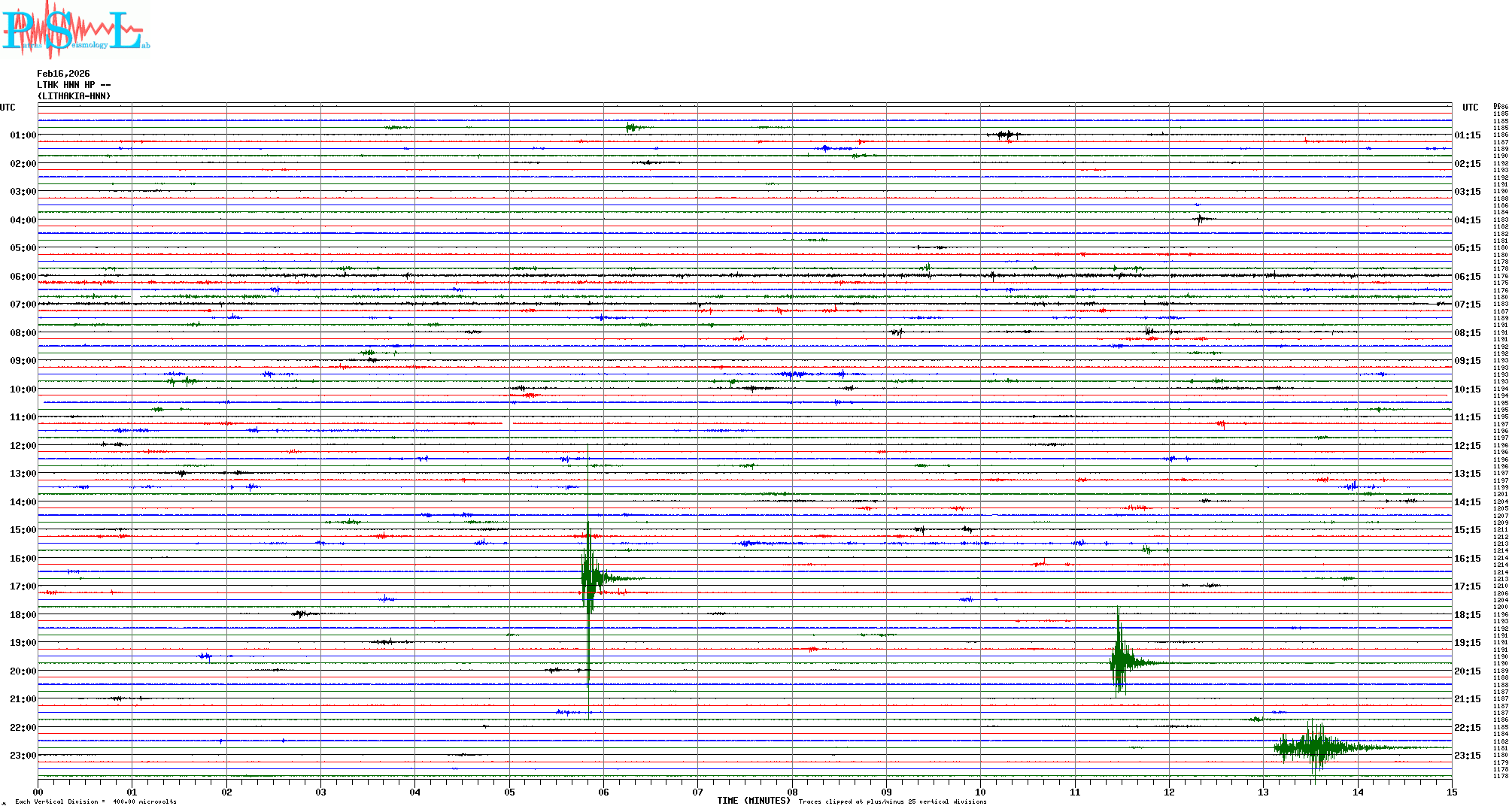Click the wide green event near 23:00 trace
Screen dimensions: 1512x812
(1315, 747)
